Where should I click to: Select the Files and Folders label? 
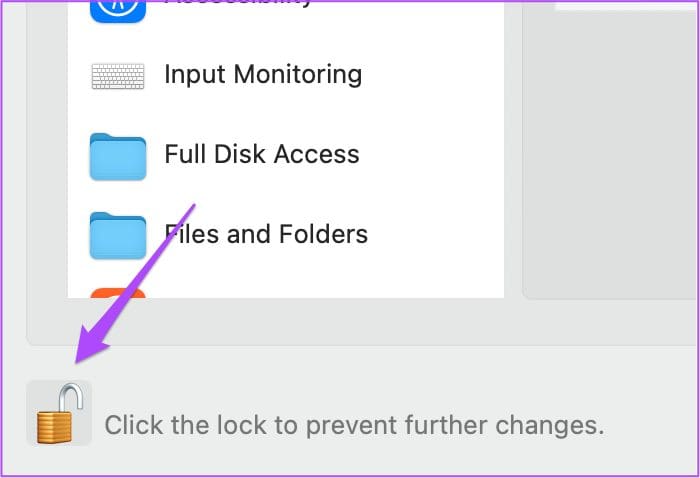tap(266, 235)
